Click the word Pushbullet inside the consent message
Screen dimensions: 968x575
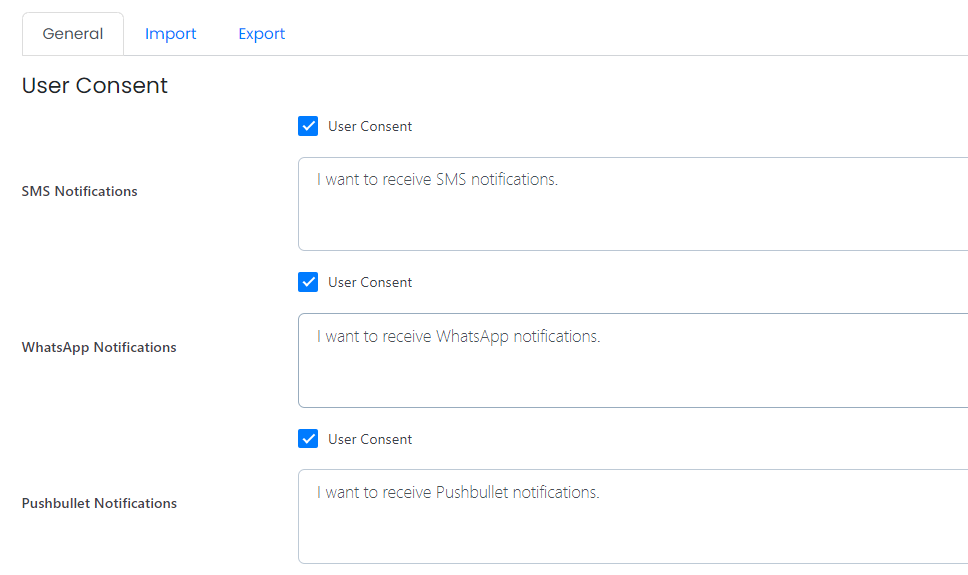tap(472, 492)
